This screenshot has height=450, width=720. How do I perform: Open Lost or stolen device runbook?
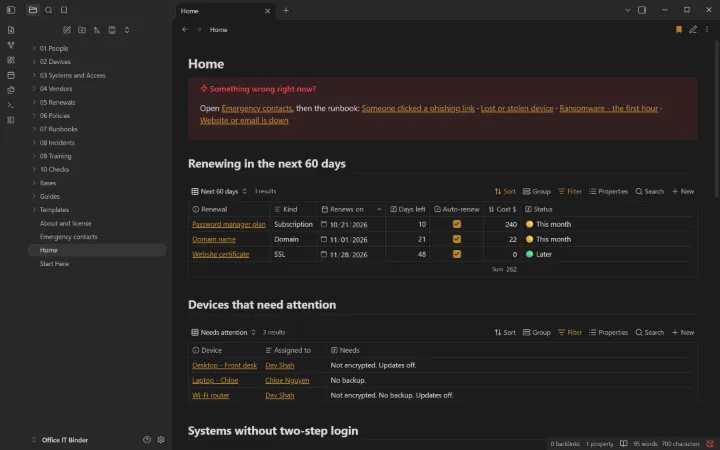click(x=517, y=108)
